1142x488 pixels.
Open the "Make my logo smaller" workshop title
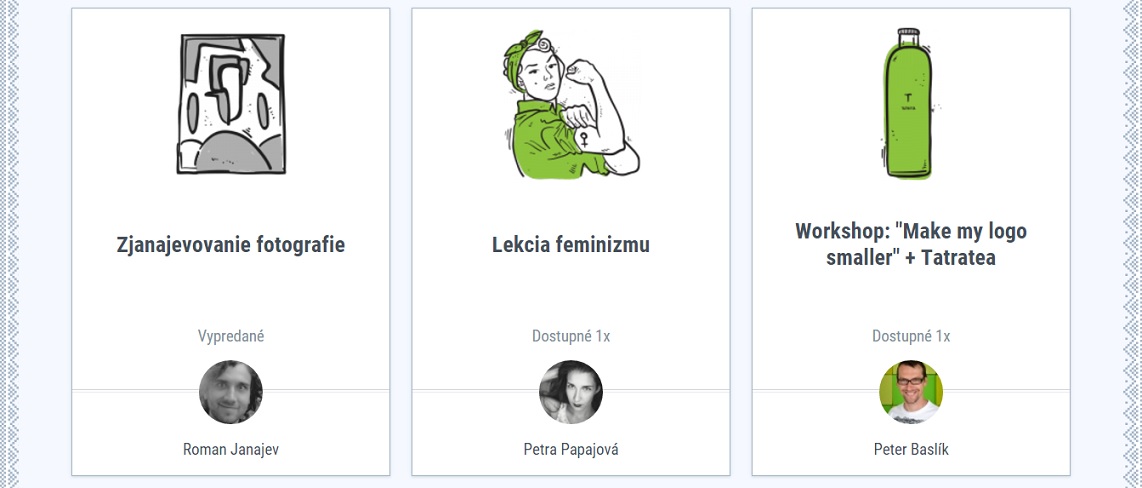pos(911,244)
